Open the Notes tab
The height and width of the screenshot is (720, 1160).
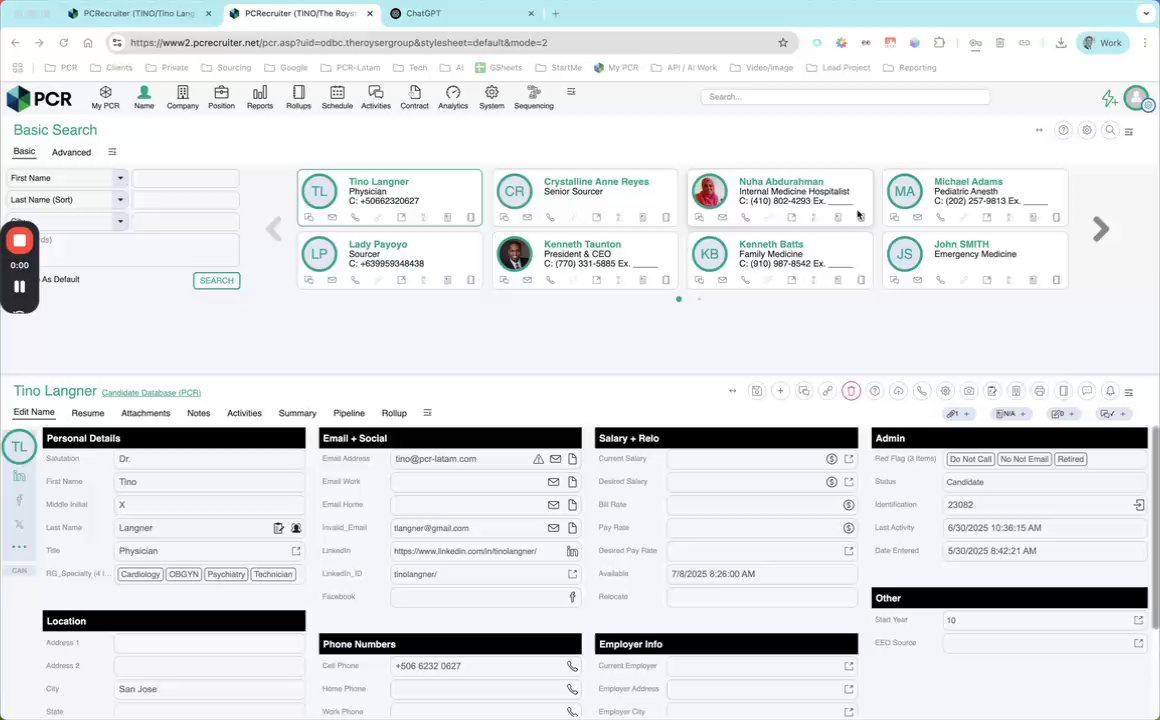198,413
